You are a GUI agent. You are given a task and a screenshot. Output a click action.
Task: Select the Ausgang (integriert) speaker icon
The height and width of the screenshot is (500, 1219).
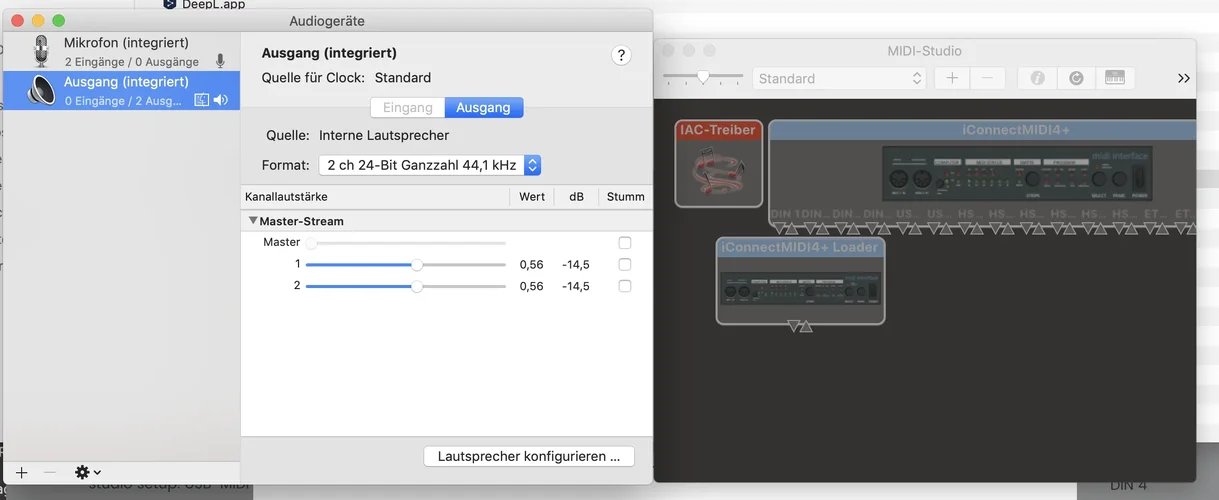(x=42, y=90)
